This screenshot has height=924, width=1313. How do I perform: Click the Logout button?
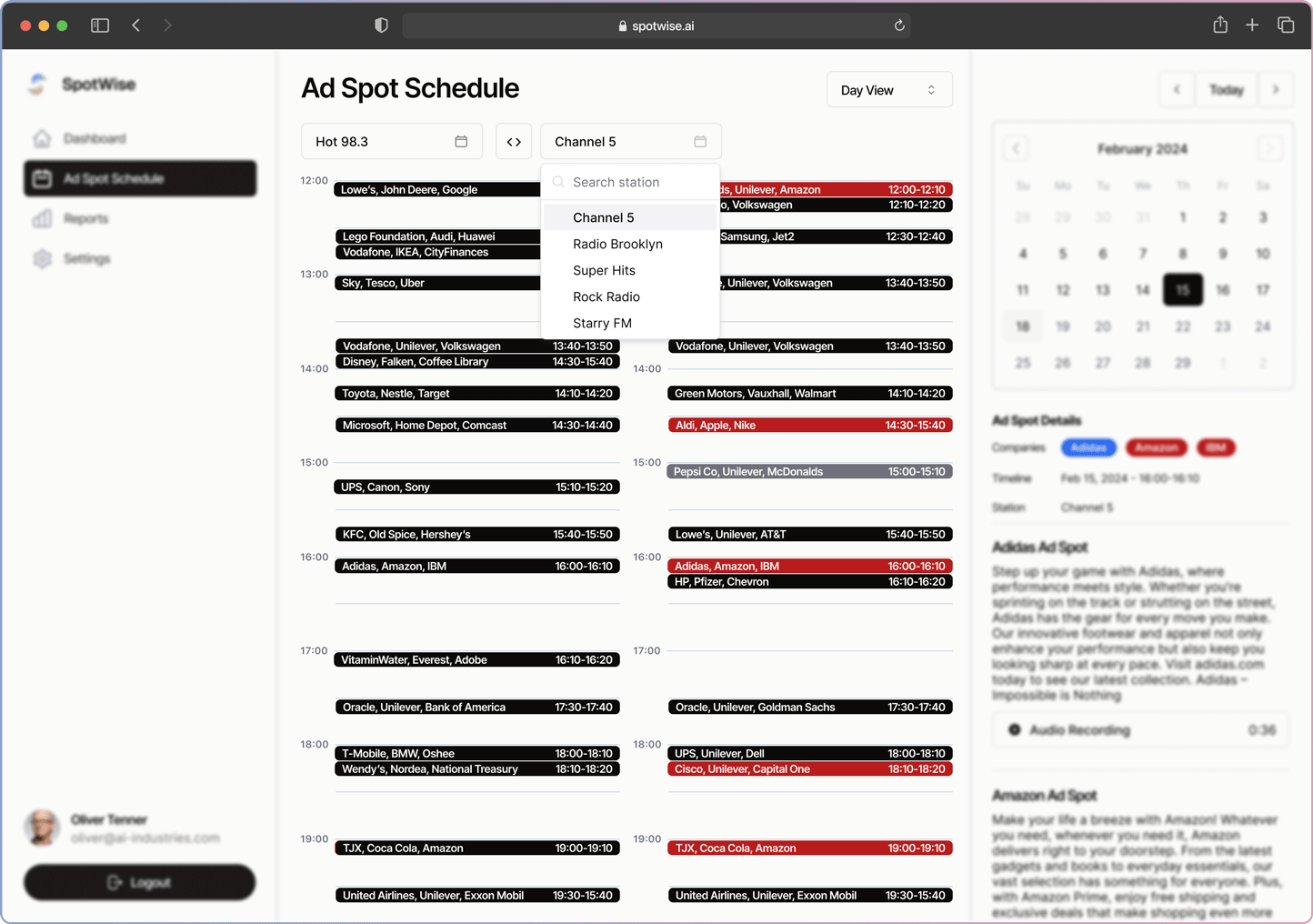[139, 882]
